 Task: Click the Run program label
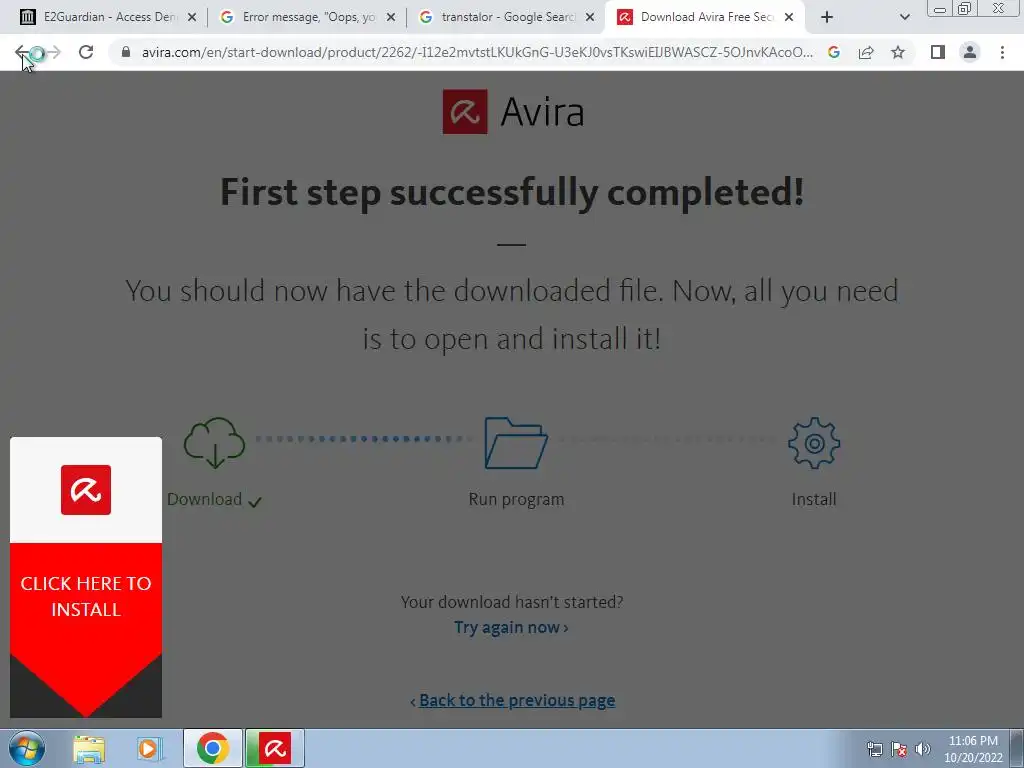pyautogui.click(x=516, y=500)
